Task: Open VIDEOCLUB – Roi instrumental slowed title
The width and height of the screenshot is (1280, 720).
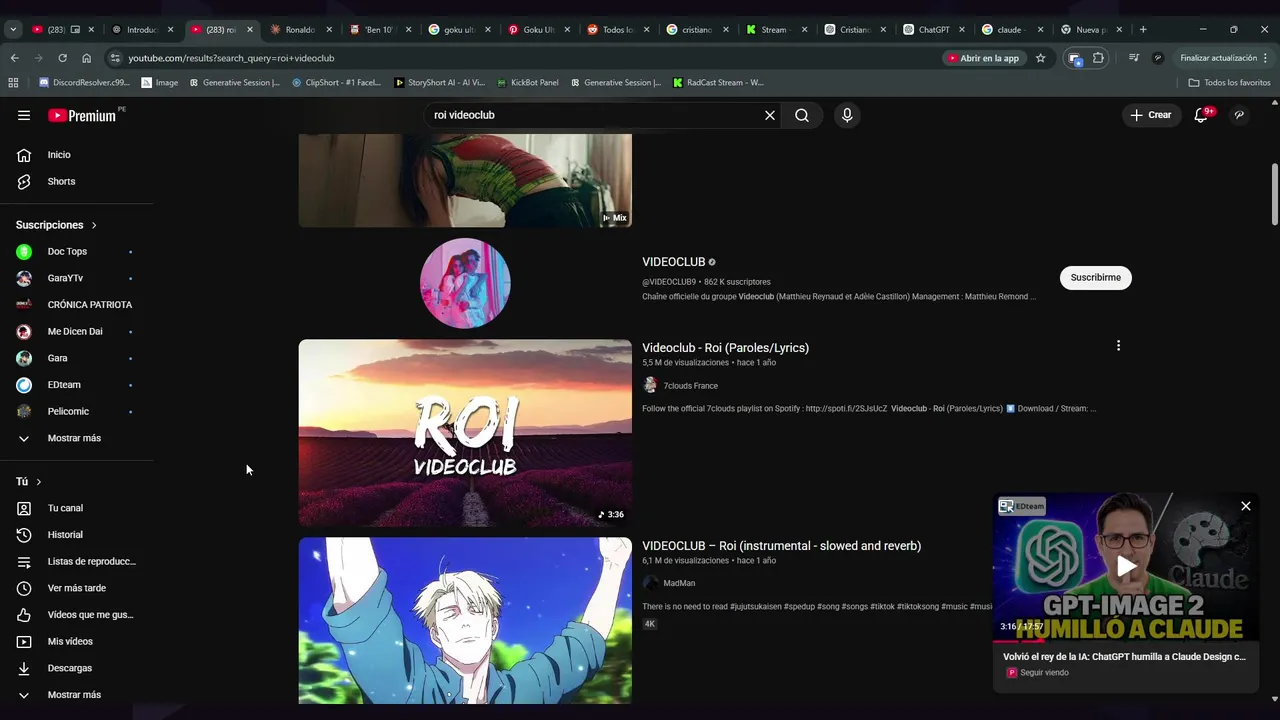Action: tap(781, 546)
